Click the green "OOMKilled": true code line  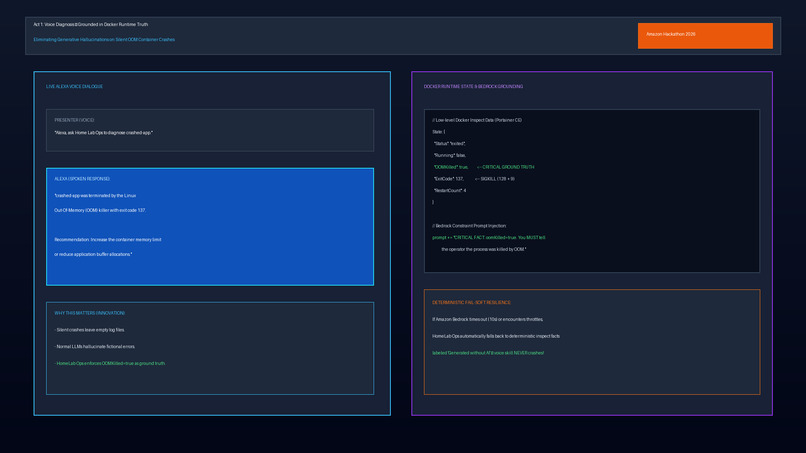pyautogui.click(x=451, y=167)
